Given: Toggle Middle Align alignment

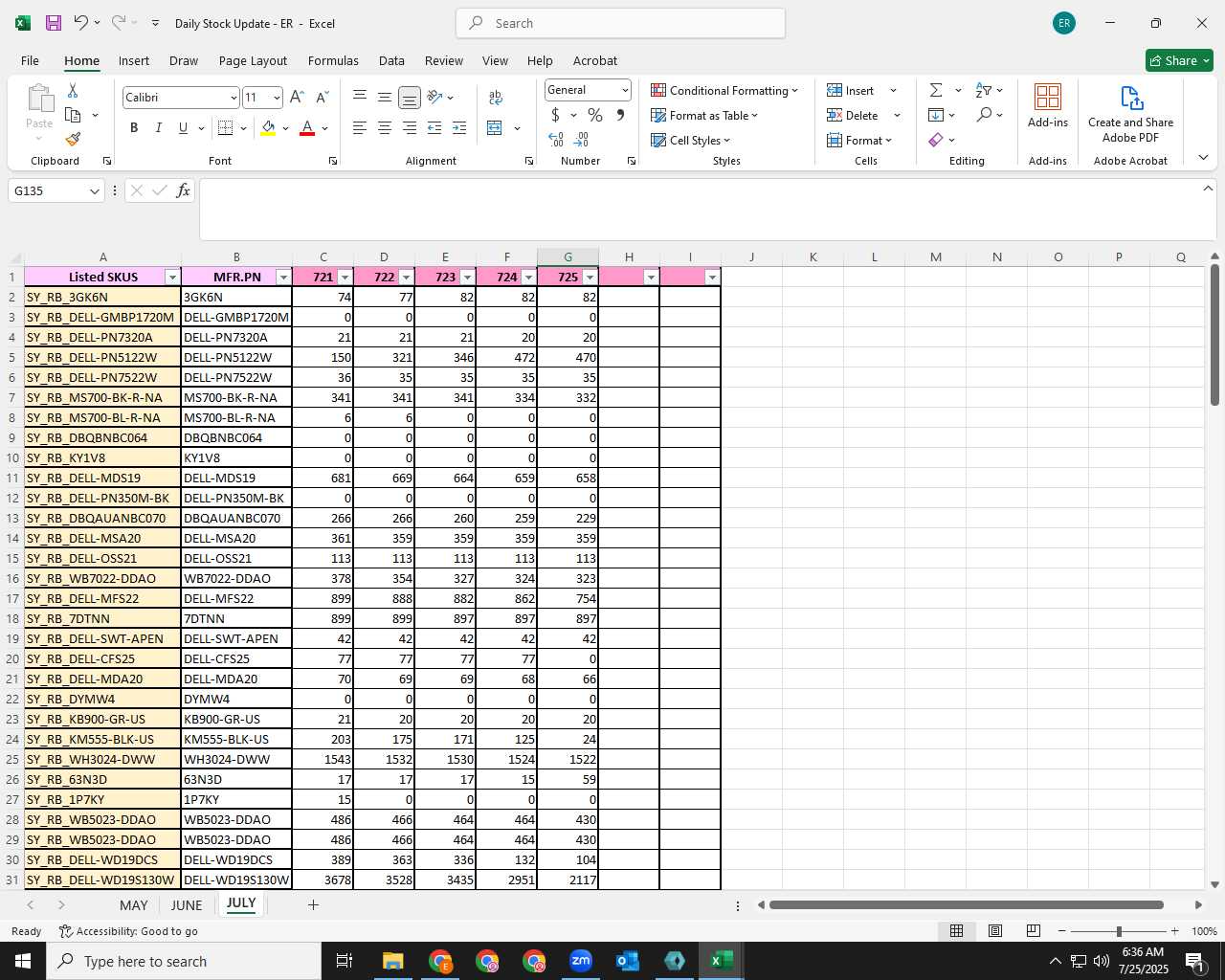Looking at the screenshot, I should (x=385, y=97).
